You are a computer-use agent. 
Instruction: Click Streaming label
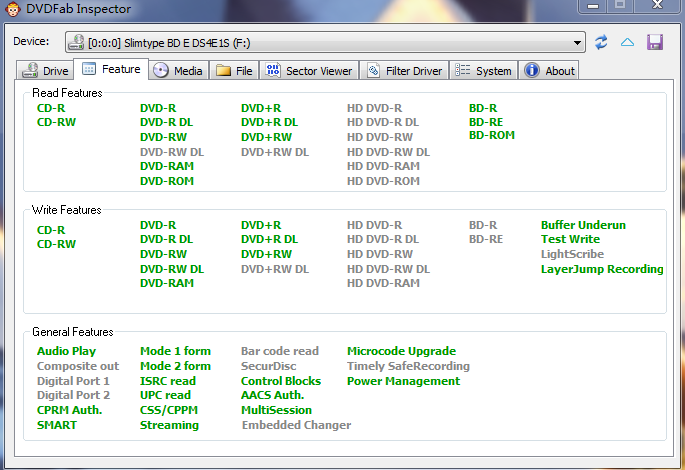pos(169,425)
